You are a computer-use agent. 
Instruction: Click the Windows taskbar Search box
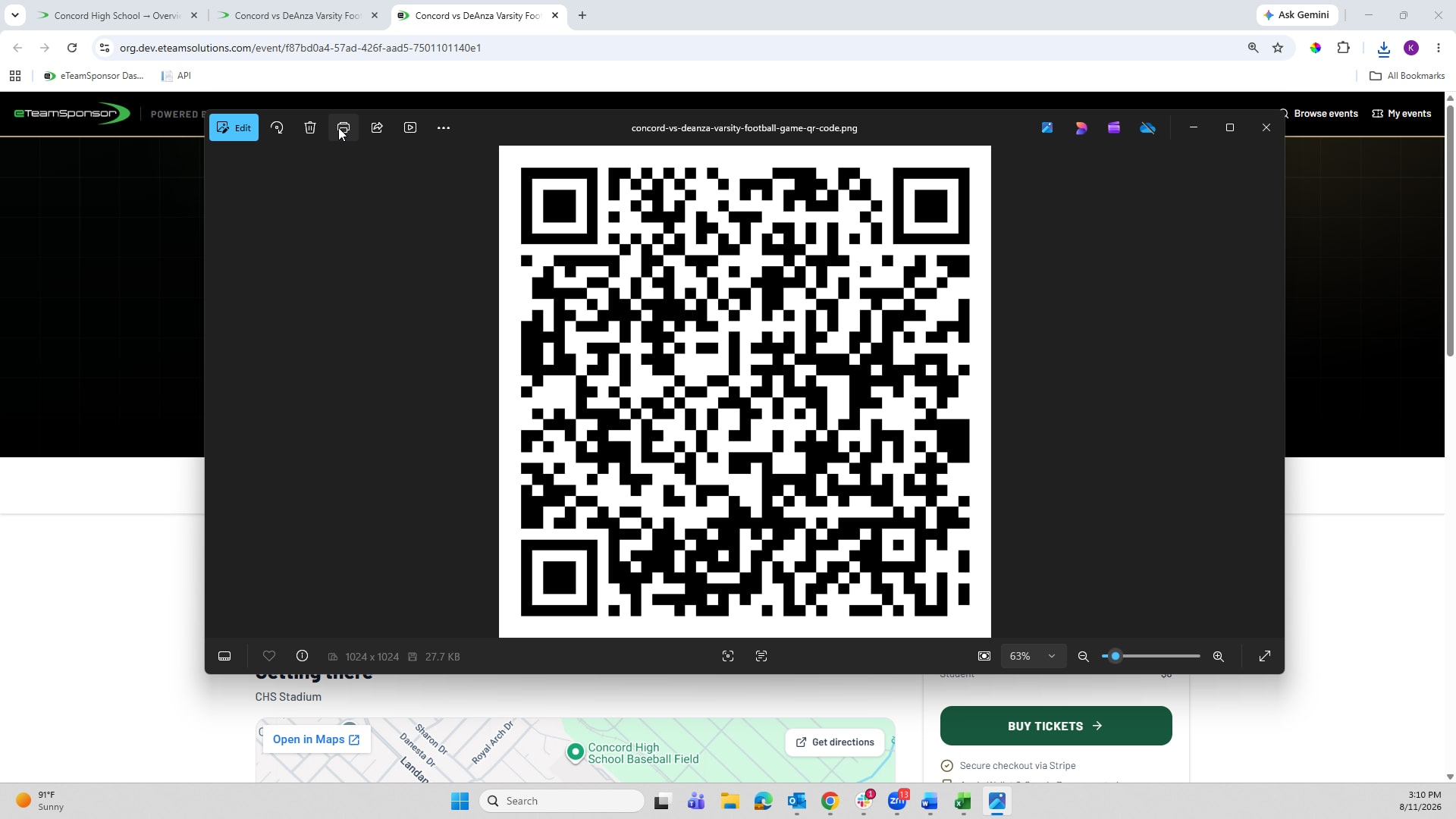click(x=562, y=801)
